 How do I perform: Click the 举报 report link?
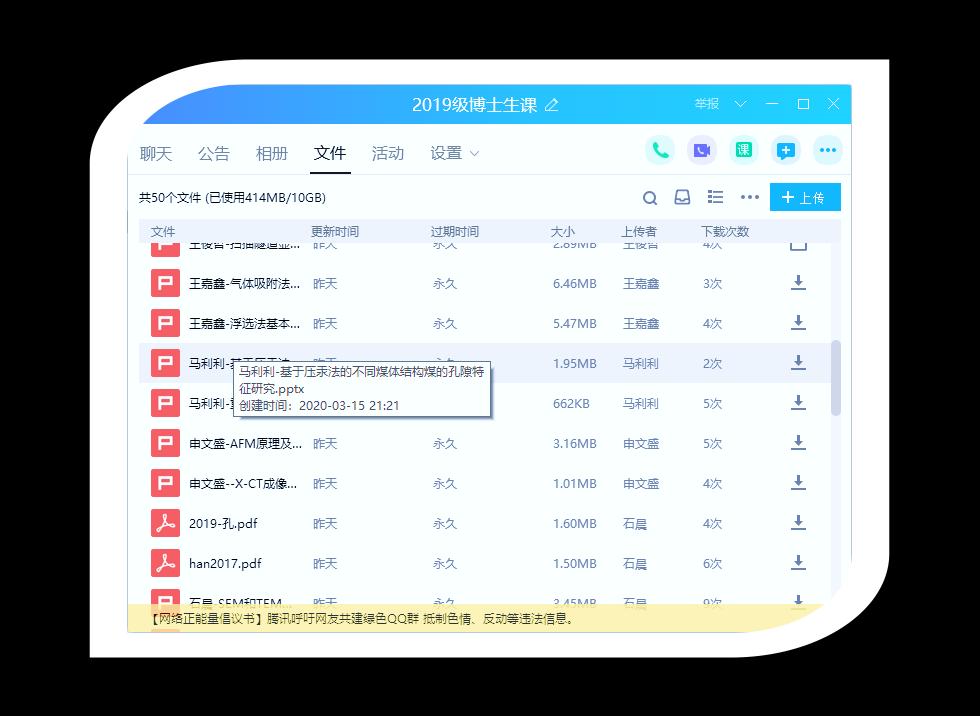tap(707, 104)
